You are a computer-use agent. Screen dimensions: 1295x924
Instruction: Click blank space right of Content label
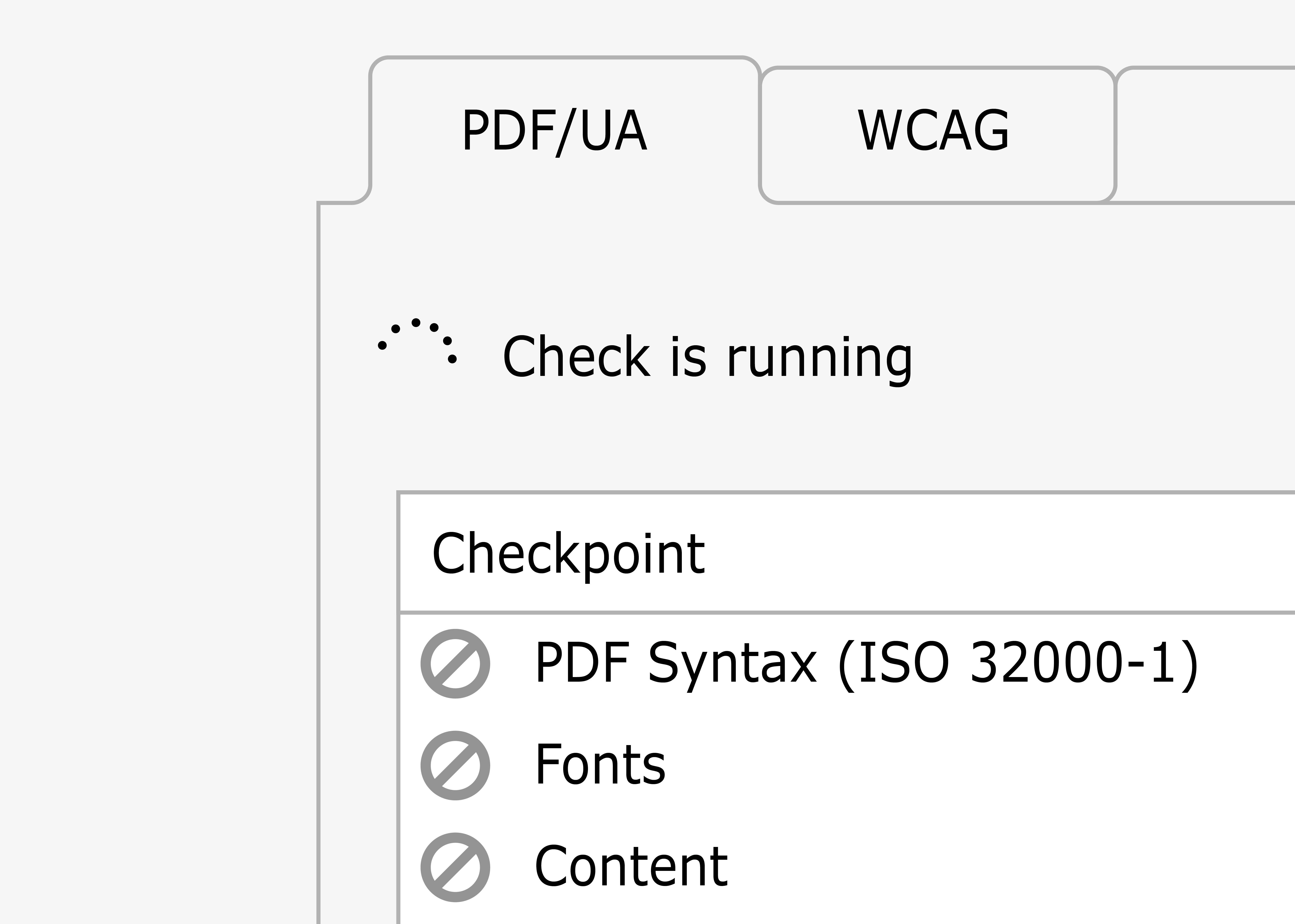pyautogui.click(x=1013, y=867)
